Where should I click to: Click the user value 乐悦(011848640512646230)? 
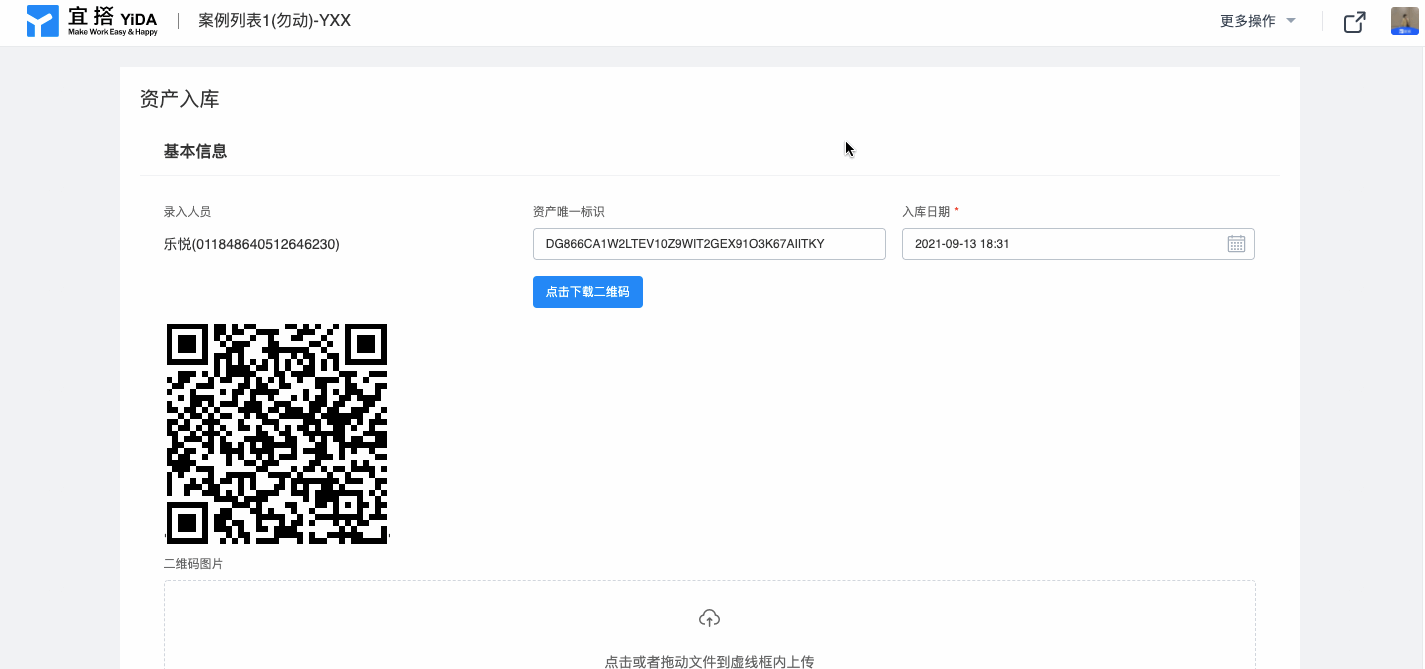(x=252, y=244)
